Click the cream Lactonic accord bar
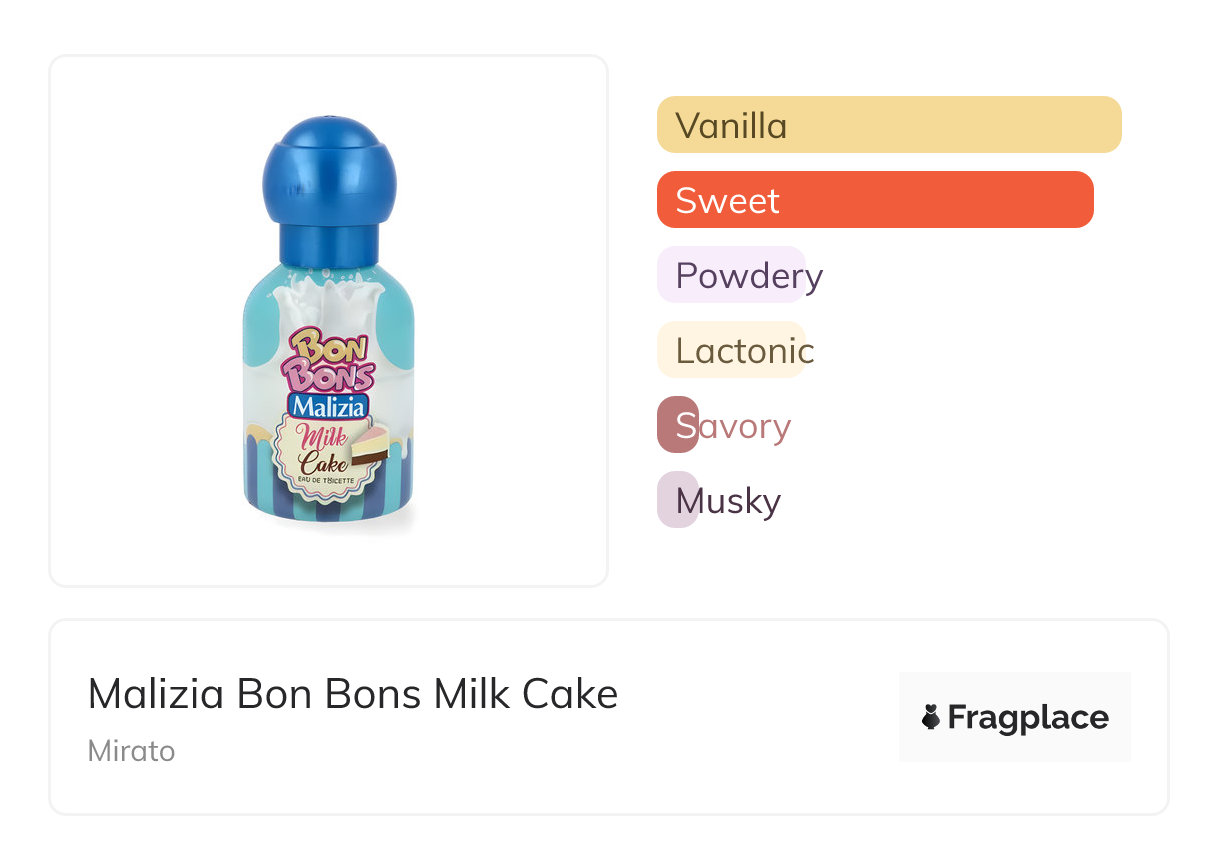The height and width of the screenshot is (864, 1218). click(731, 350)
